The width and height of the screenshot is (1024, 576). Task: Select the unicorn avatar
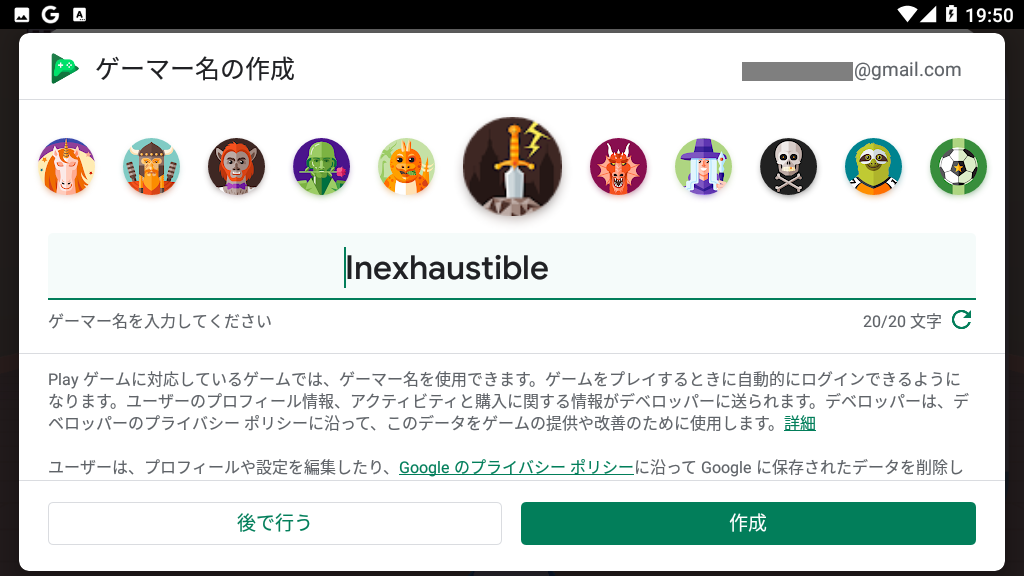pos(67,167)
